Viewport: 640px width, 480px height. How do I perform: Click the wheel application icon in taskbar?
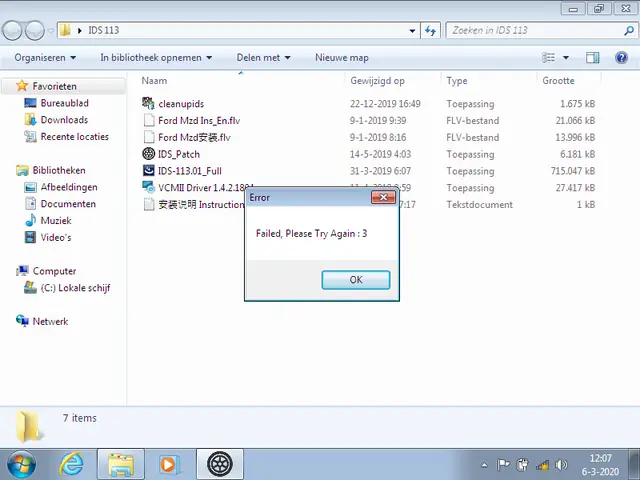pyautogui.click(x=219, y=464)
